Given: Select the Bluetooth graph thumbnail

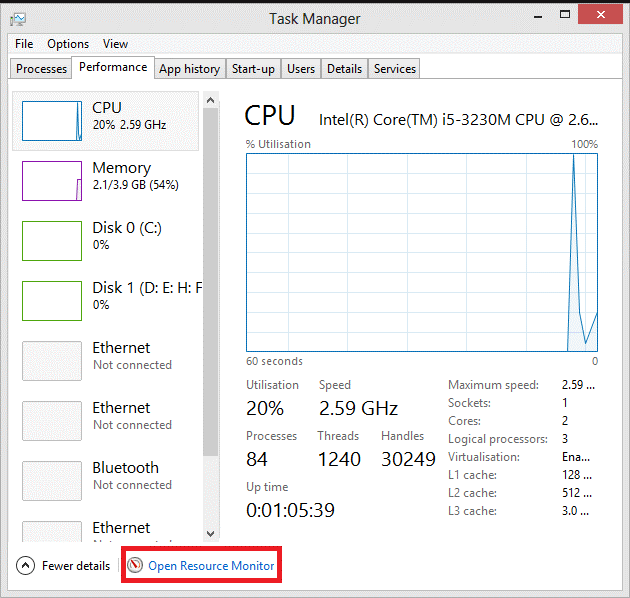Looking at the screenshot, I should pyautogui.click(x=52, y=481).
